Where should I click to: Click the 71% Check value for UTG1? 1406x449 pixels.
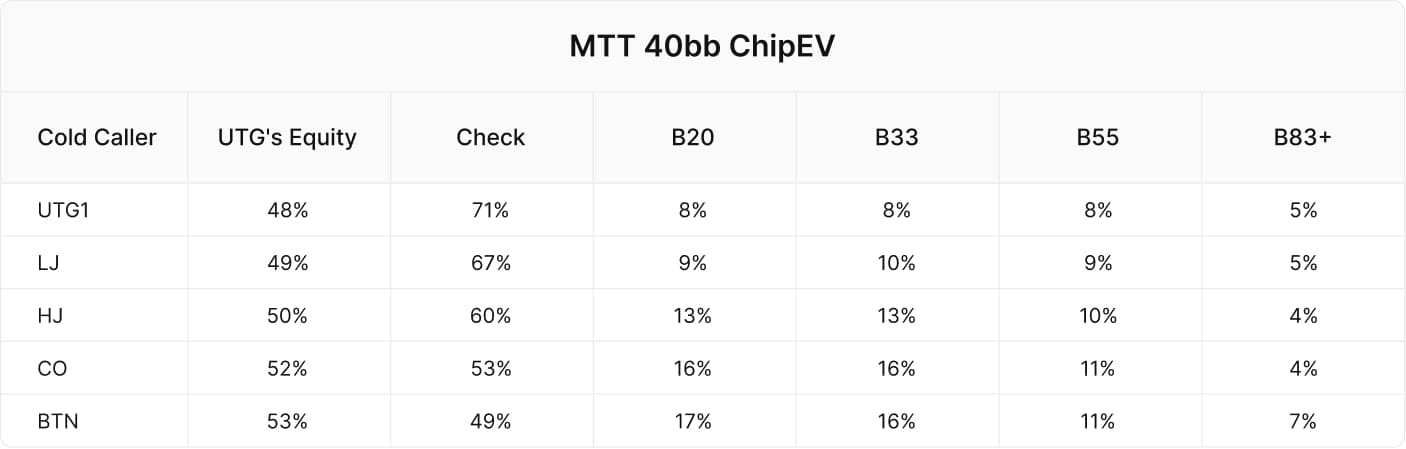[490, 210]
